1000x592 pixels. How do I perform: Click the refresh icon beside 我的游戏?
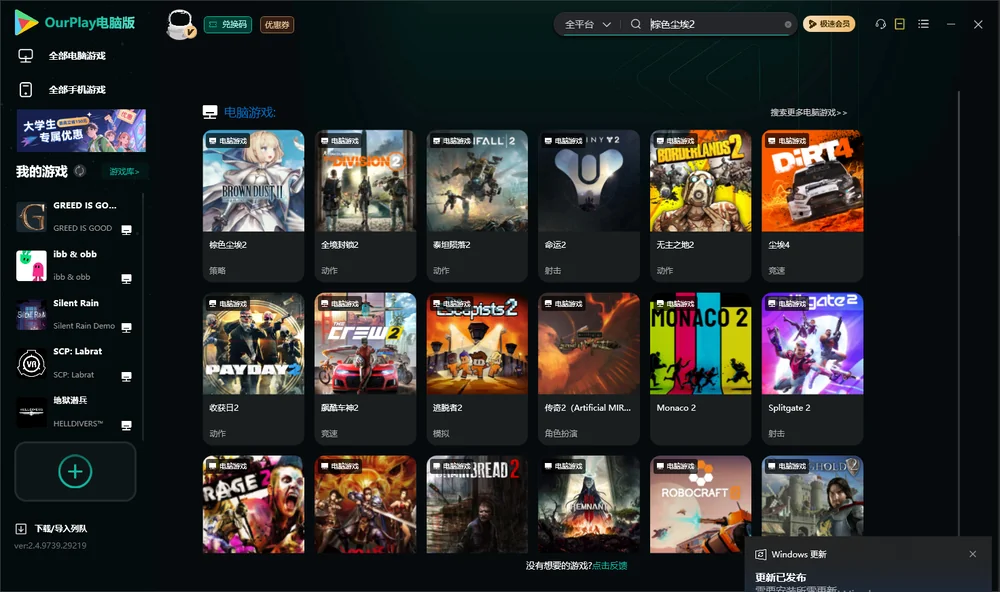point(80,171)
